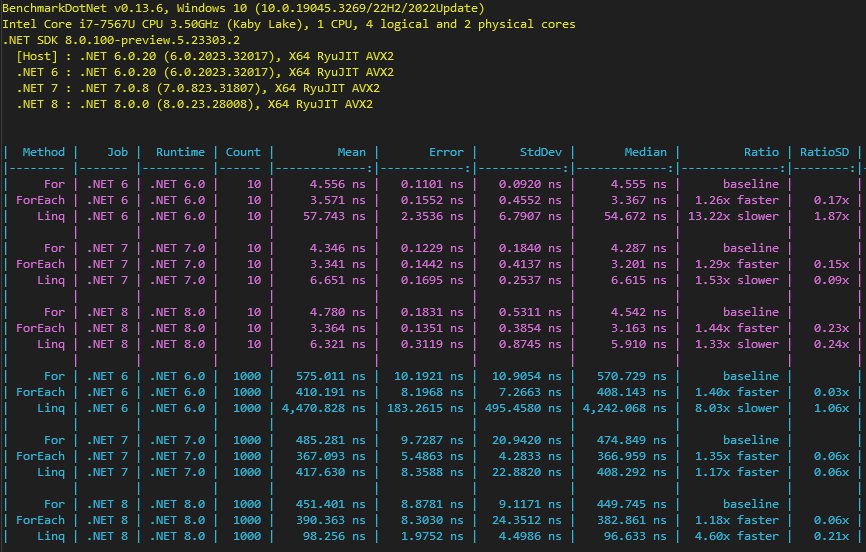Click the .NET SDK 8.0.100-preview.5.23303.2 line
Viewport: 866px width, 552px height.
click(121, 40)
